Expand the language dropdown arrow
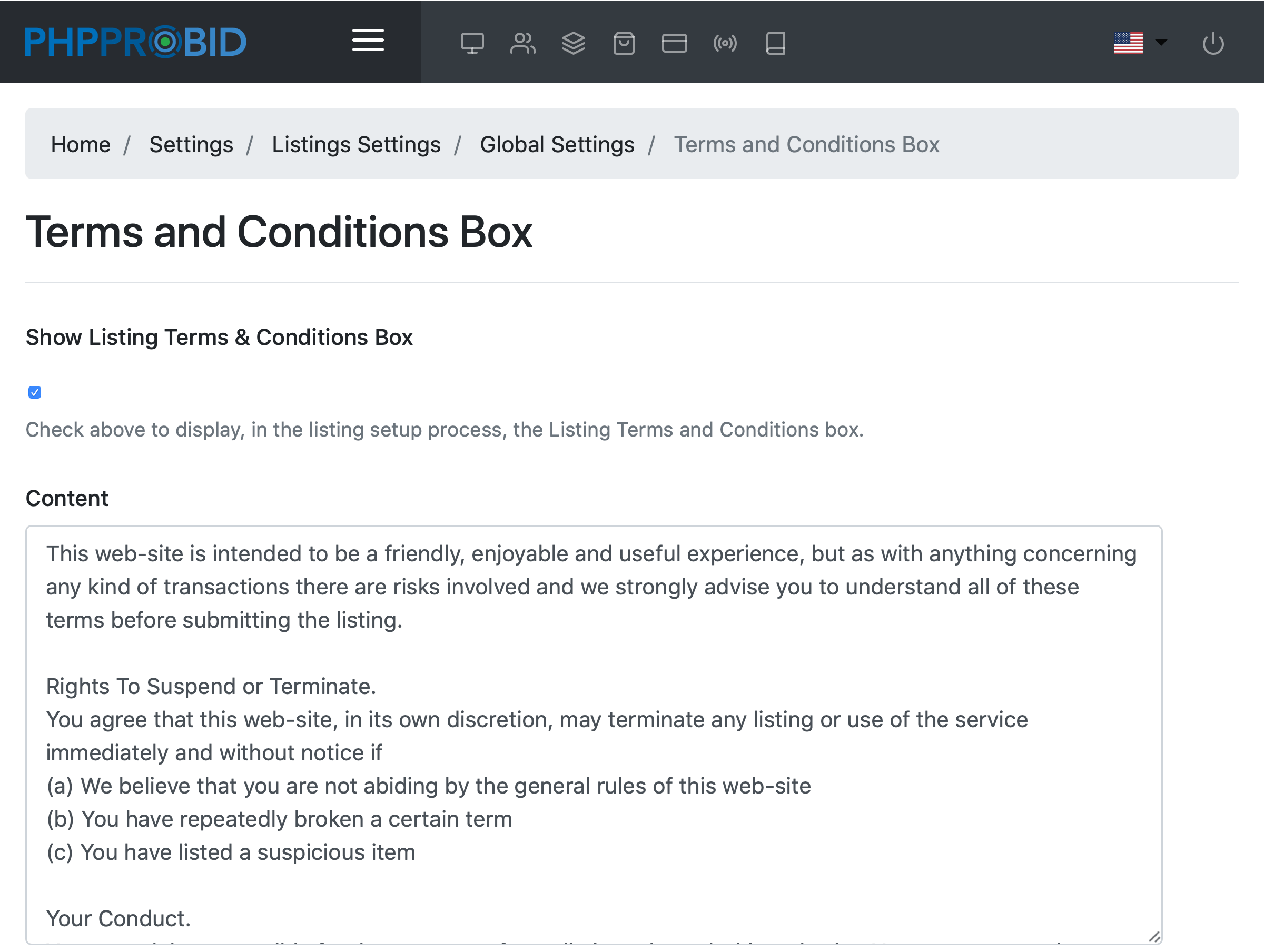 [x=1161, y=42]
